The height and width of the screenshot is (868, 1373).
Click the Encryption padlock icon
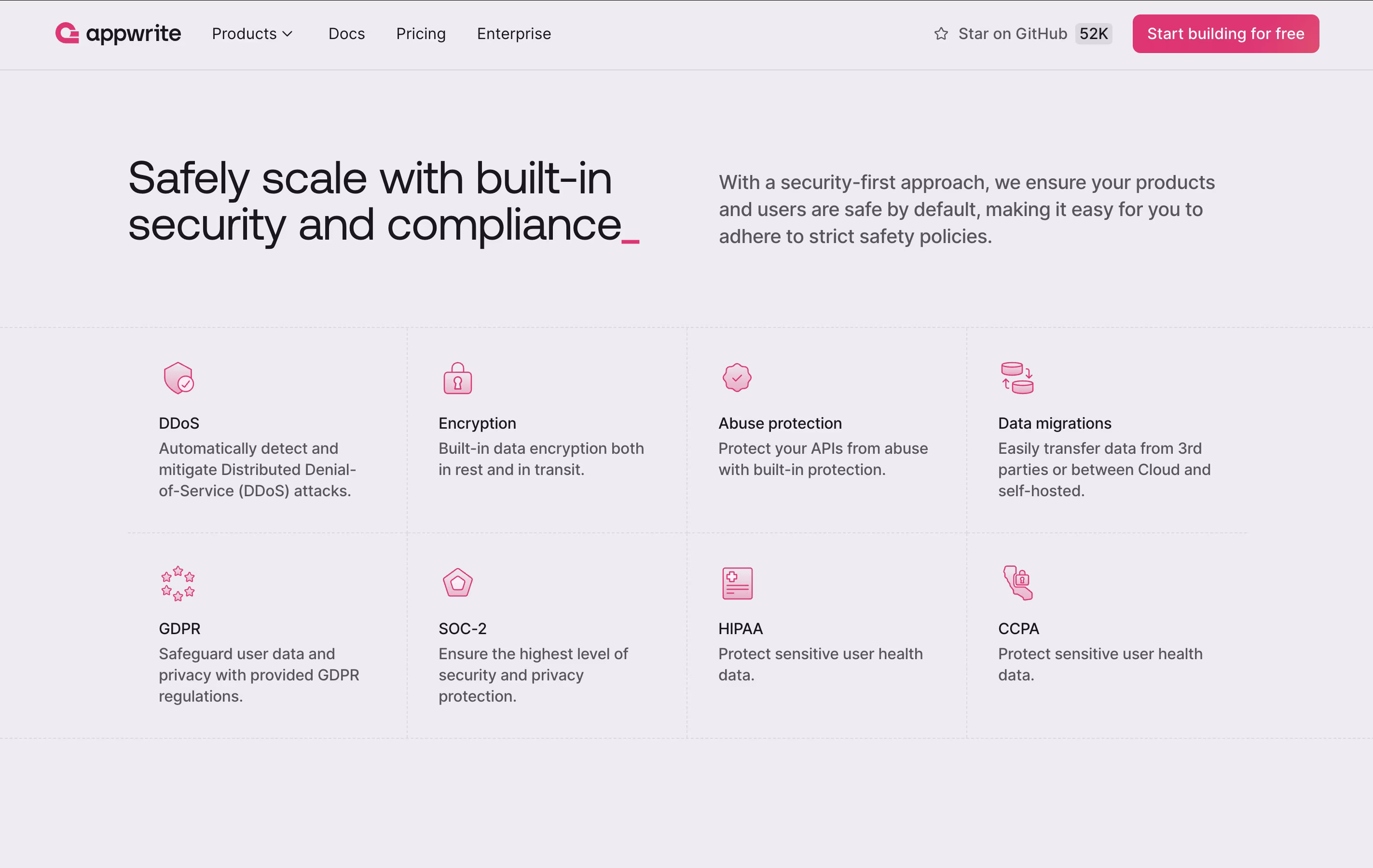[458, 379]
